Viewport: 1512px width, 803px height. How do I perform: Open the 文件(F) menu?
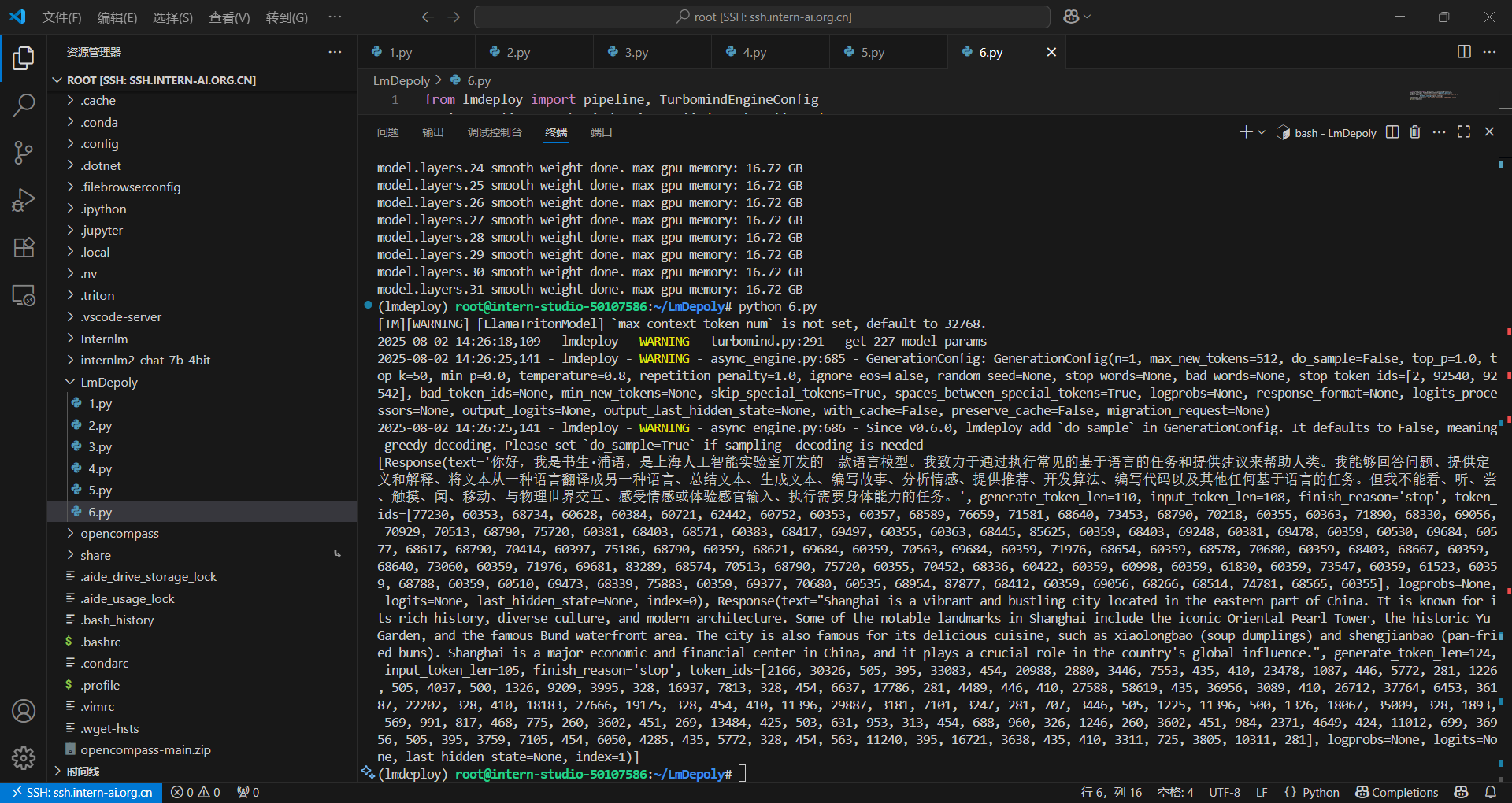(61, 17)
